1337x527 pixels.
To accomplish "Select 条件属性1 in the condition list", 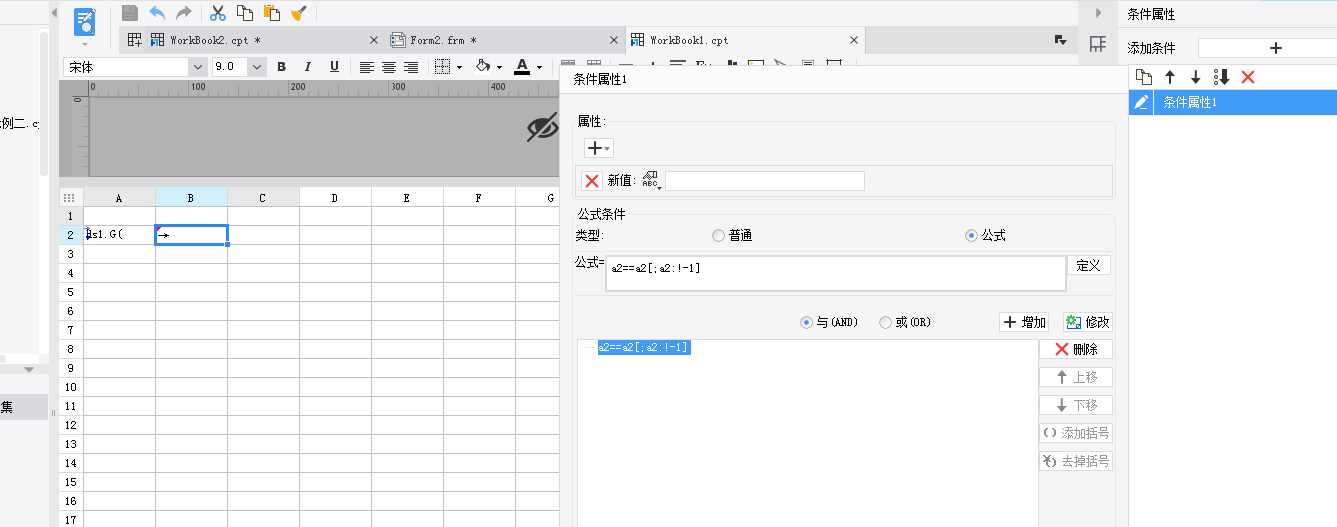I will click(1233, 102).
